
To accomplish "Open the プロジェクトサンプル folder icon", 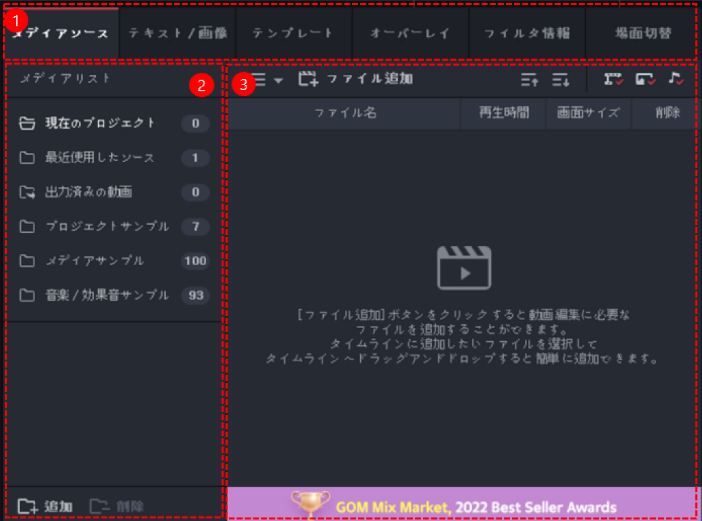I will pyautogui.click(x=28, y=226).
